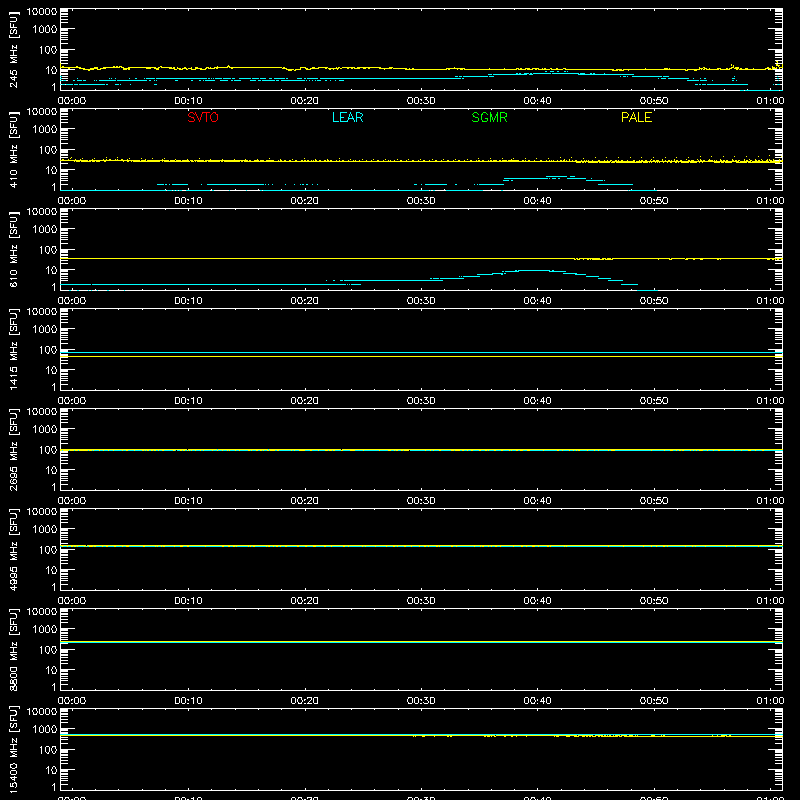Click 00:10 time label under the 4995 MHz plot
Image resolution: width=800 pixels, height=800 pixels.
pyautogui.click(x=188, y=601)
